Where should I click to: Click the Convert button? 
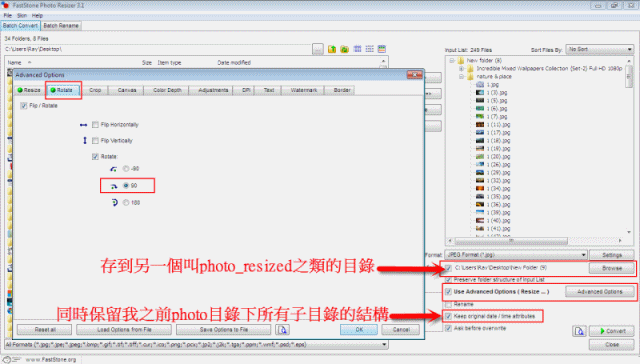612,331
